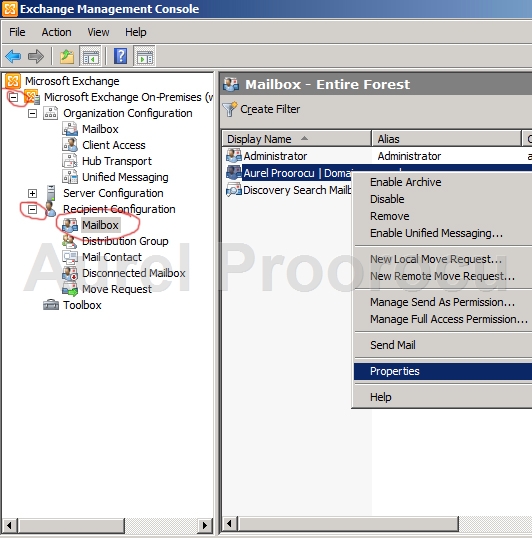Click the Distribution Group node icon
The image size is (532, 538).
point(70,241)
